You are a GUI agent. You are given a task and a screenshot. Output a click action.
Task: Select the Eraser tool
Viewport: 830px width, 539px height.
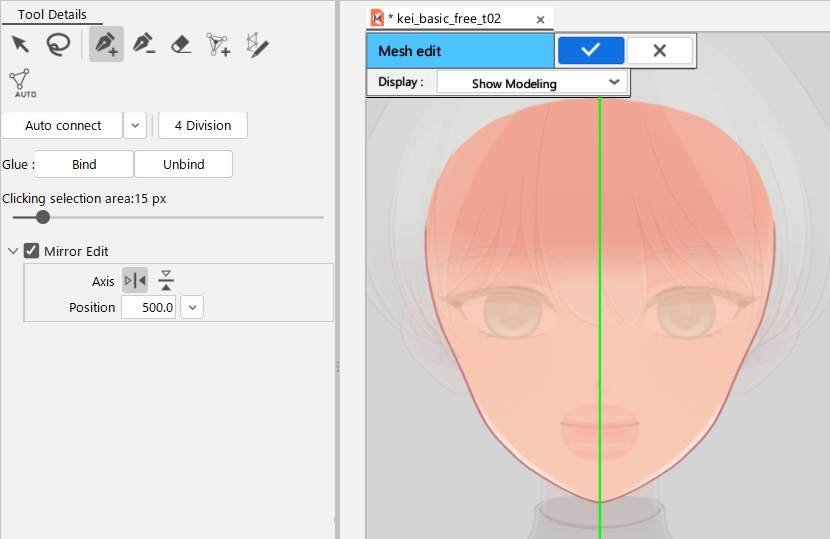click(181, 45)
